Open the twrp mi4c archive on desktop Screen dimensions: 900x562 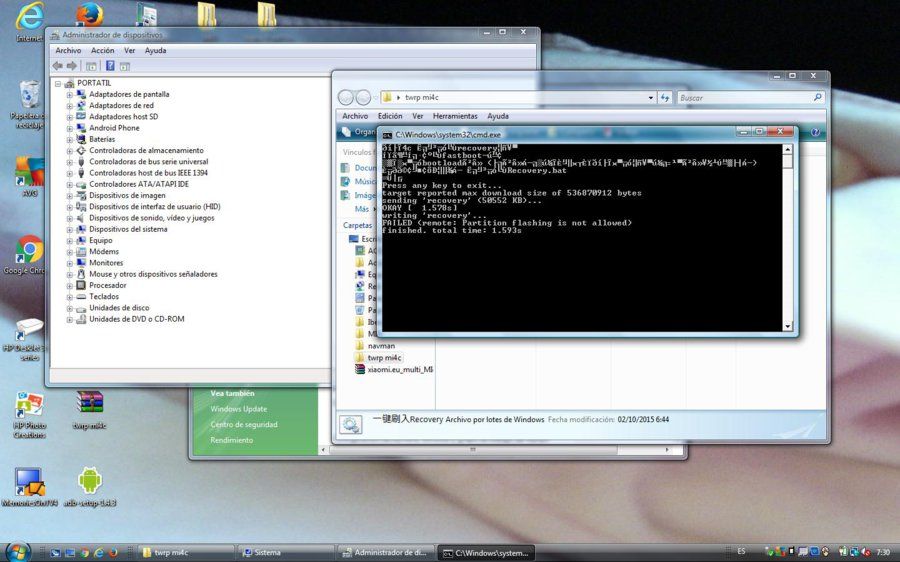click(90, 410)
